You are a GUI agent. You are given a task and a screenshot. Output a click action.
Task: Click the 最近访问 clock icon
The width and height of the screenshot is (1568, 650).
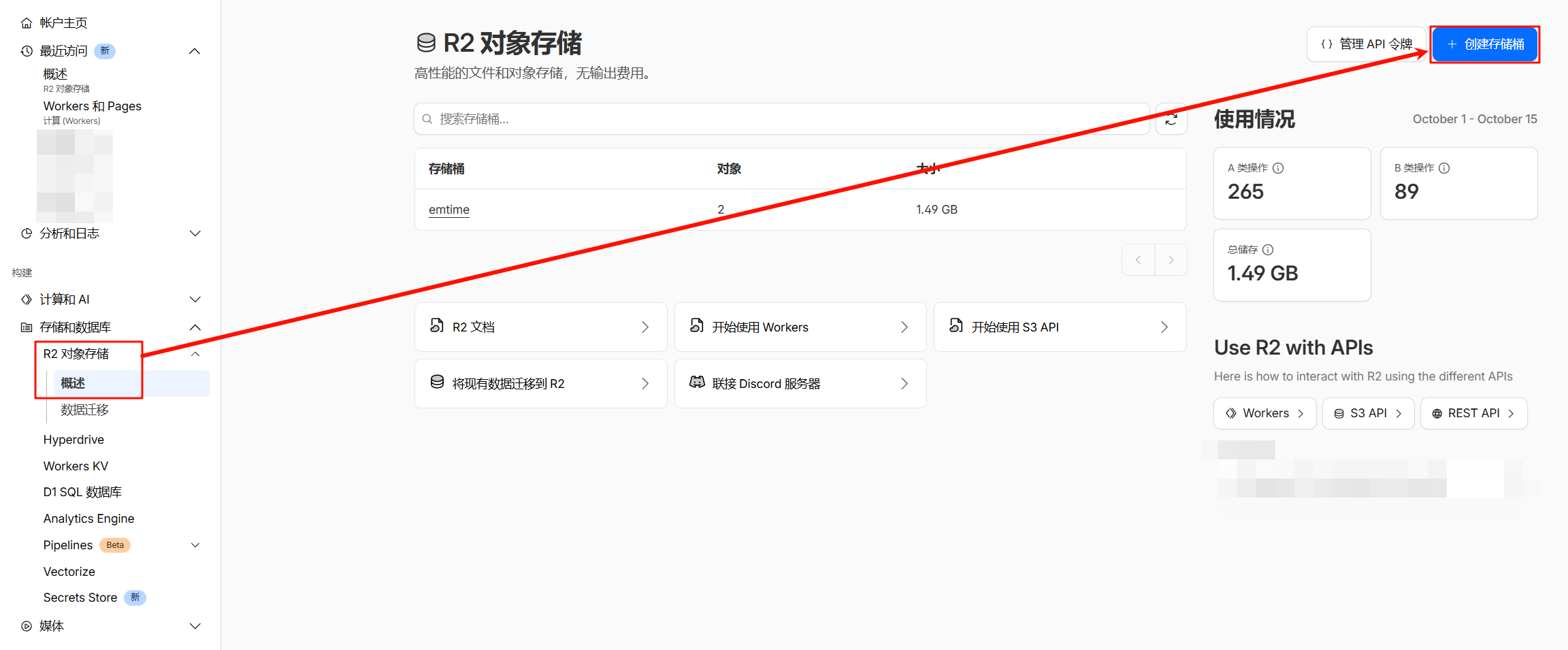(27, 51)
